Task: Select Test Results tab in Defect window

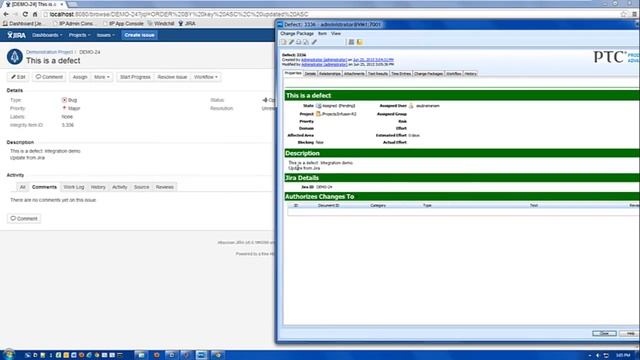Action: [x=378, y=74]
